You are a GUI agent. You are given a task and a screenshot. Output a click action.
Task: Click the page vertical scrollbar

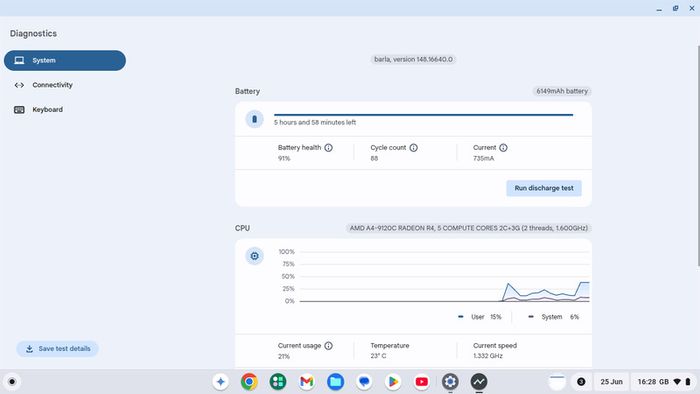pyautogui.click(x=698, y=156)
